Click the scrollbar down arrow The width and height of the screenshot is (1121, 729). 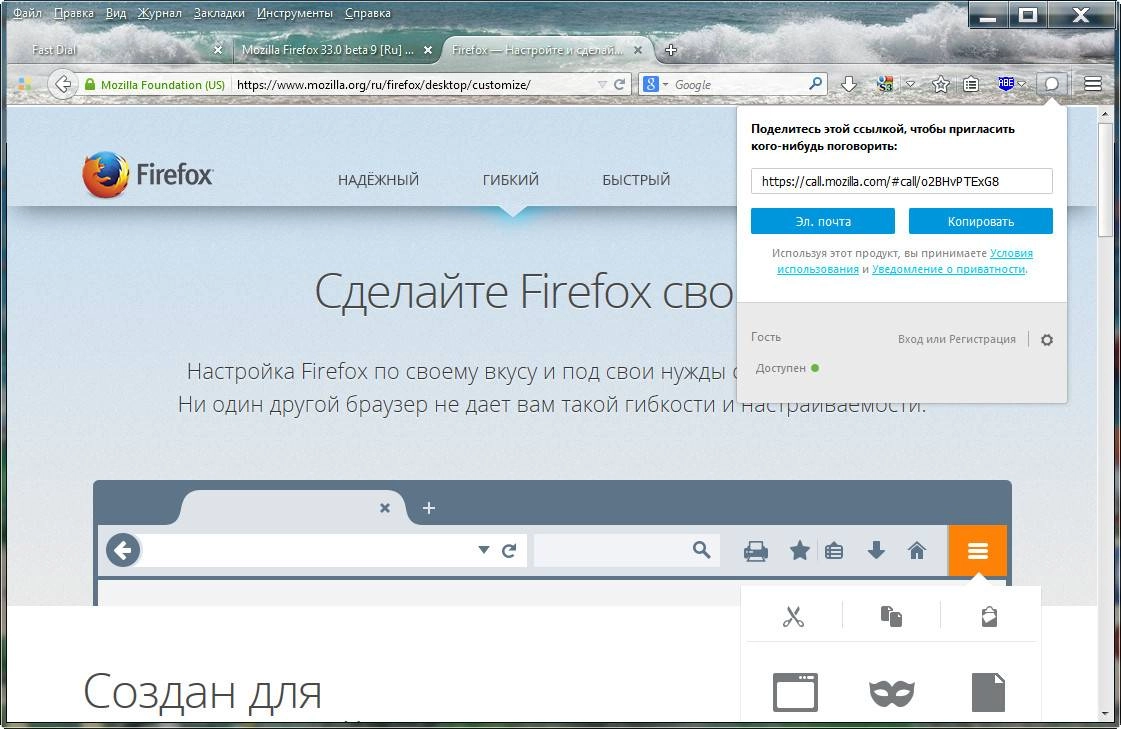click(1105, 713)
